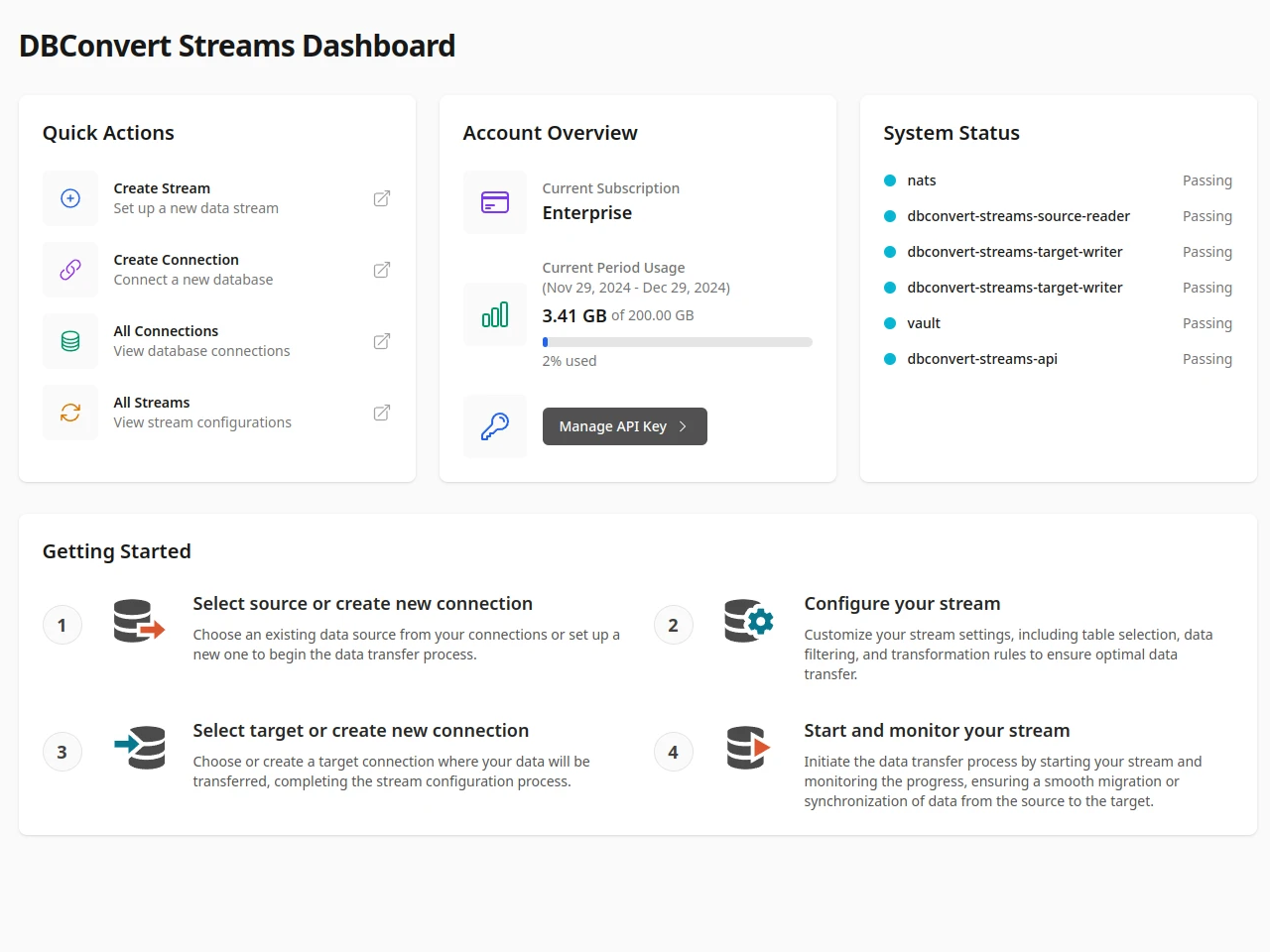1270x952 pixels.
Task: Open All Streams via its external link arrow
Action: (x=381, y=413)
